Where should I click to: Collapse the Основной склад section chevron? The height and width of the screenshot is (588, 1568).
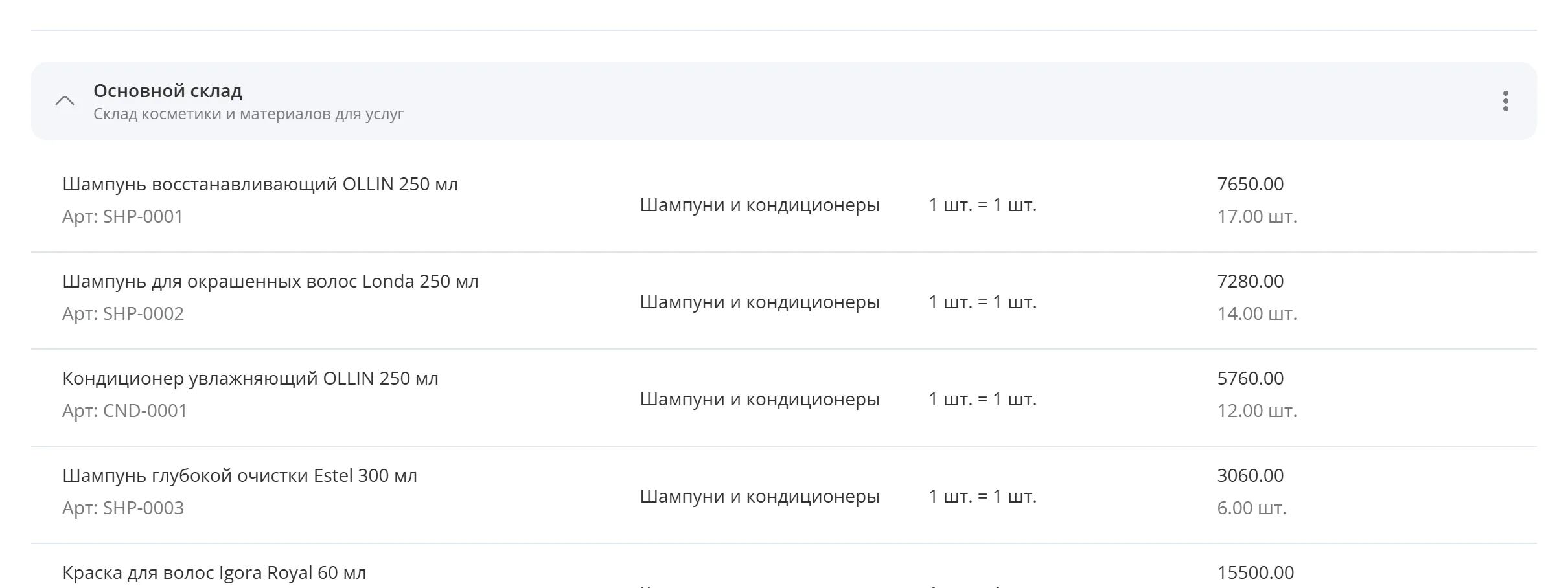(65, 101)
